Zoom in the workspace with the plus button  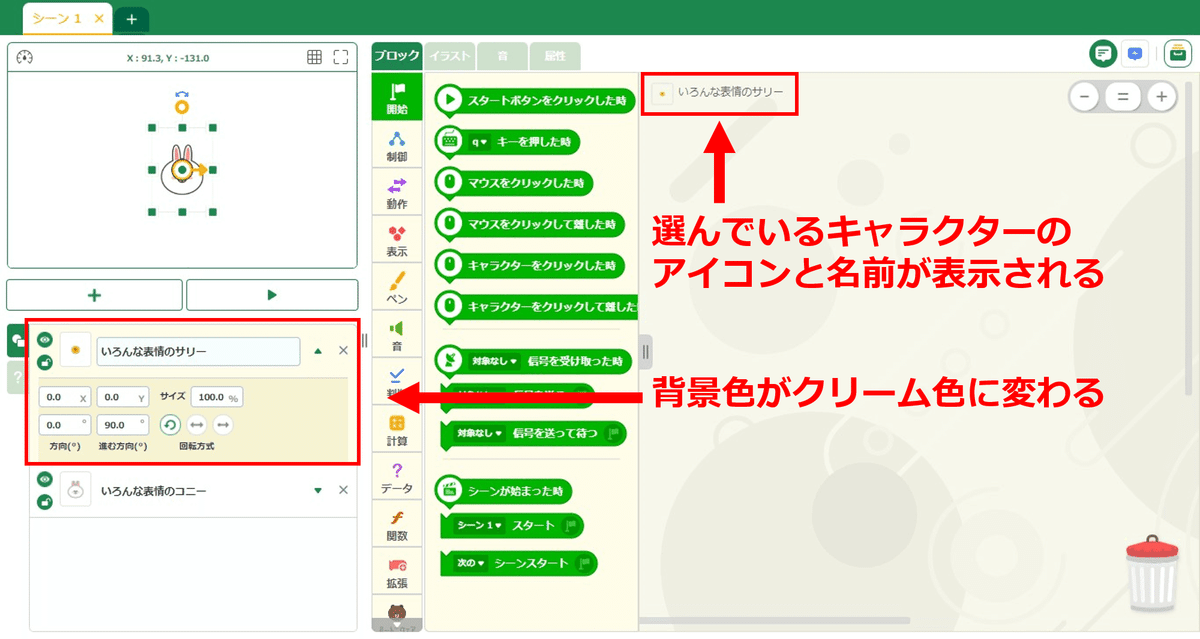pos(1160,97)
